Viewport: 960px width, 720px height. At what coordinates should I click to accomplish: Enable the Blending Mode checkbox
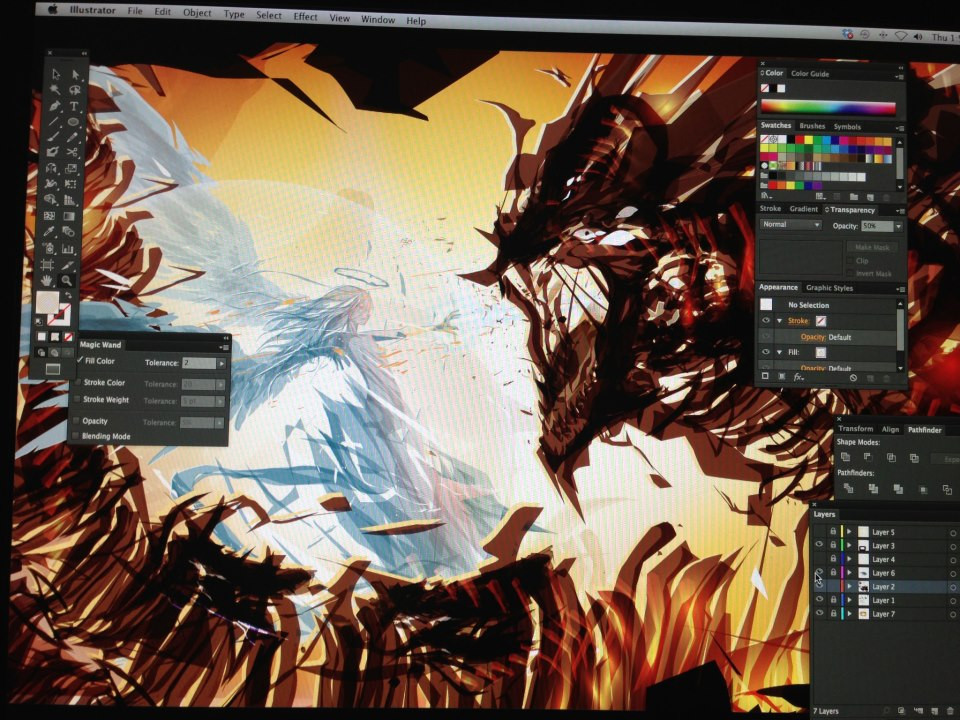pos(76,435)
